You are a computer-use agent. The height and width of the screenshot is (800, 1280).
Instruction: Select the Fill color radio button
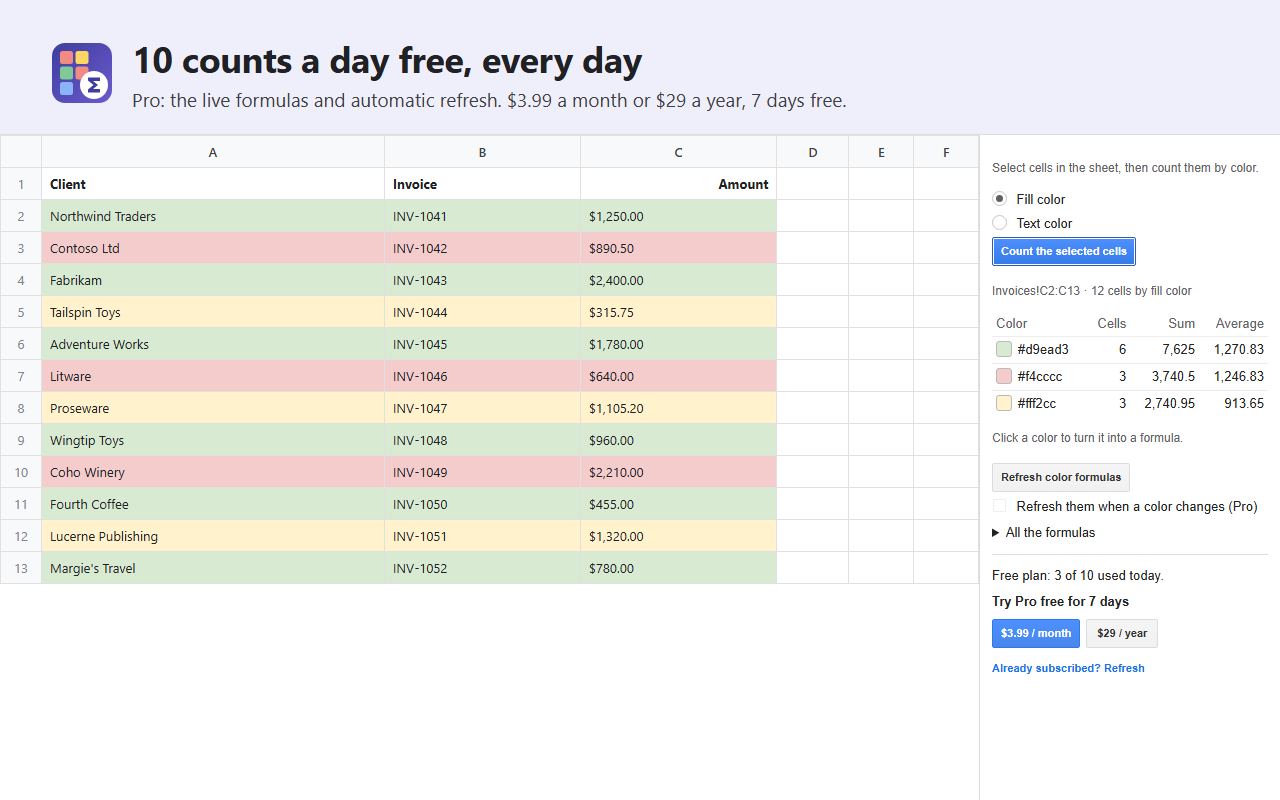[999, 199]
